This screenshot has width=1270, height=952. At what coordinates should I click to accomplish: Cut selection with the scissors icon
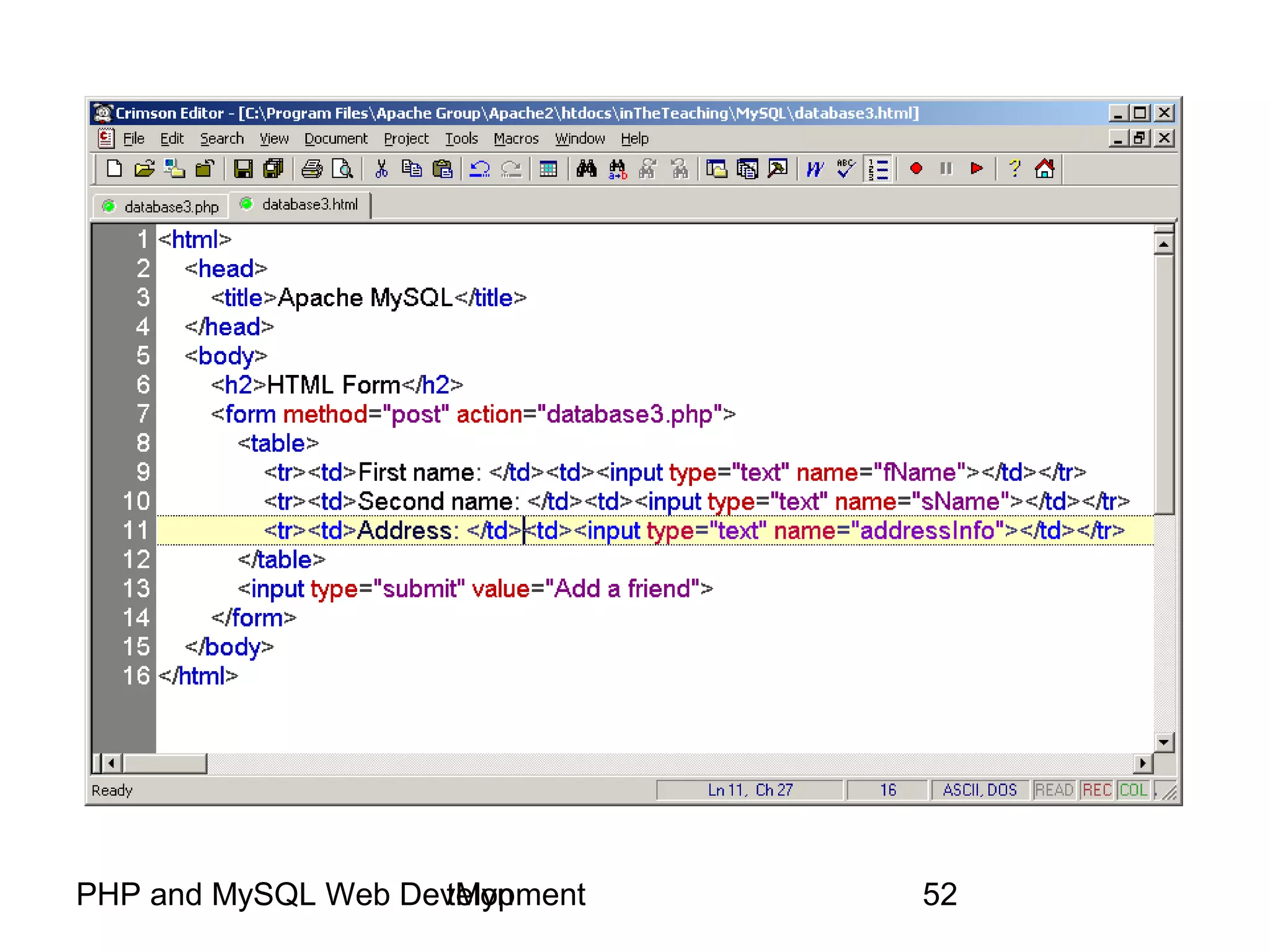[381, 169]
